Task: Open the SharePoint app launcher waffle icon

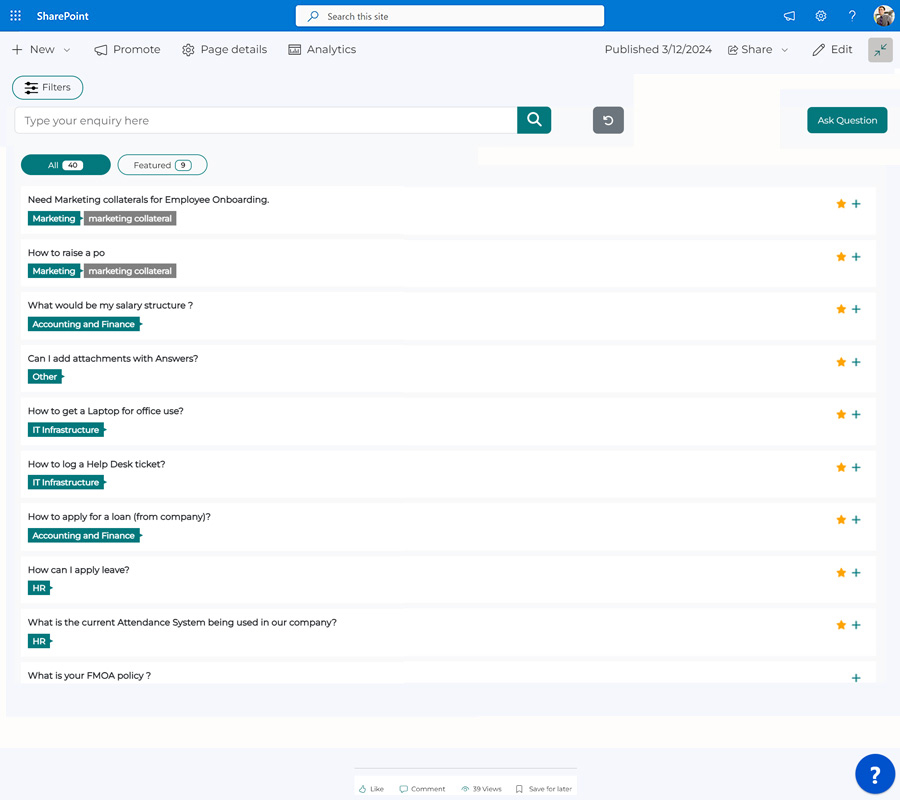Action: click(x=15, y=15)
